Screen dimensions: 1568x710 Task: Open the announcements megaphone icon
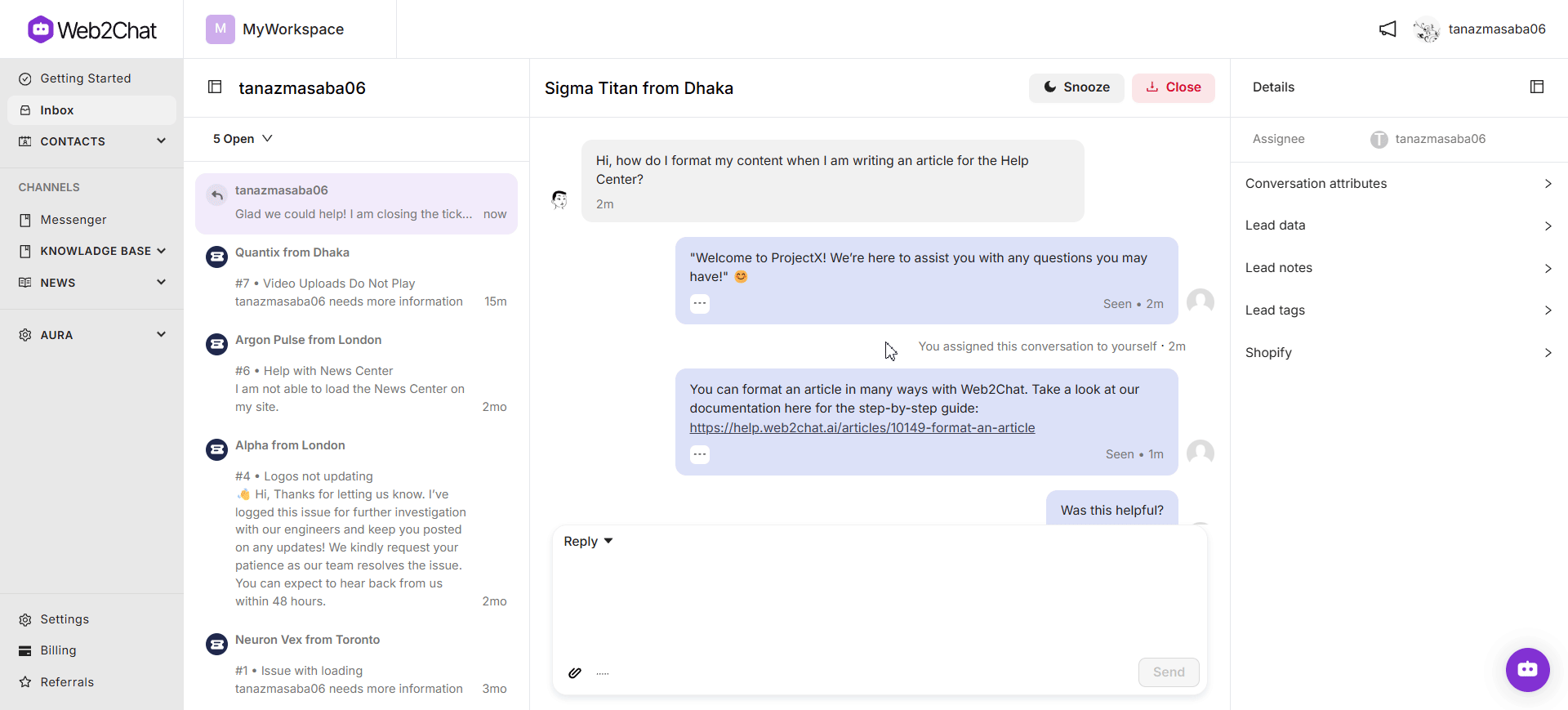coord(1388,29)
